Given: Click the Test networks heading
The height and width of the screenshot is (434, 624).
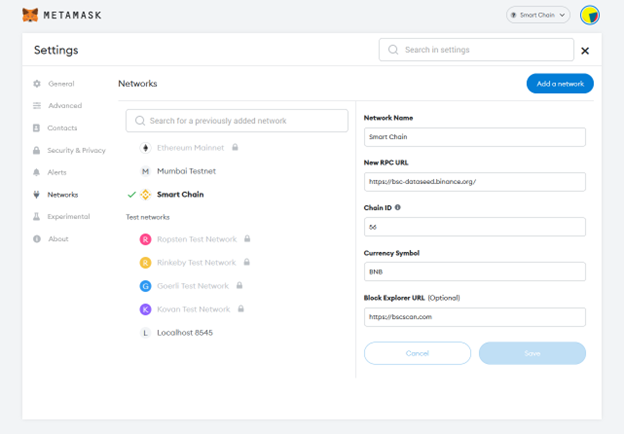Looking at the screenshot, I should [x=148, y=217].
